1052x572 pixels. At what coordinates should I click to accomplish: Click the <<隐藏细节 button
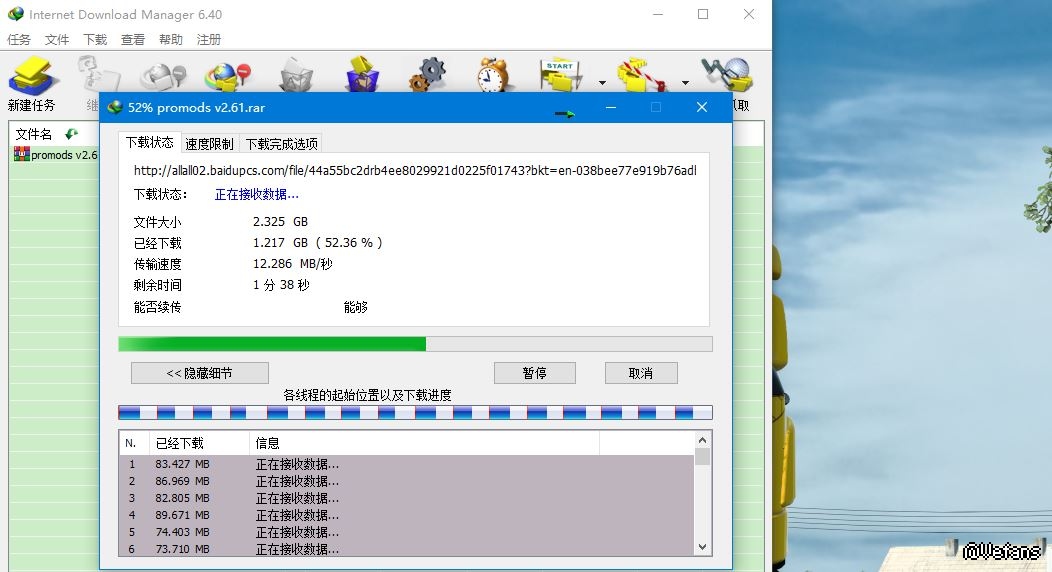pyautogui.click(x=200, y=373)
